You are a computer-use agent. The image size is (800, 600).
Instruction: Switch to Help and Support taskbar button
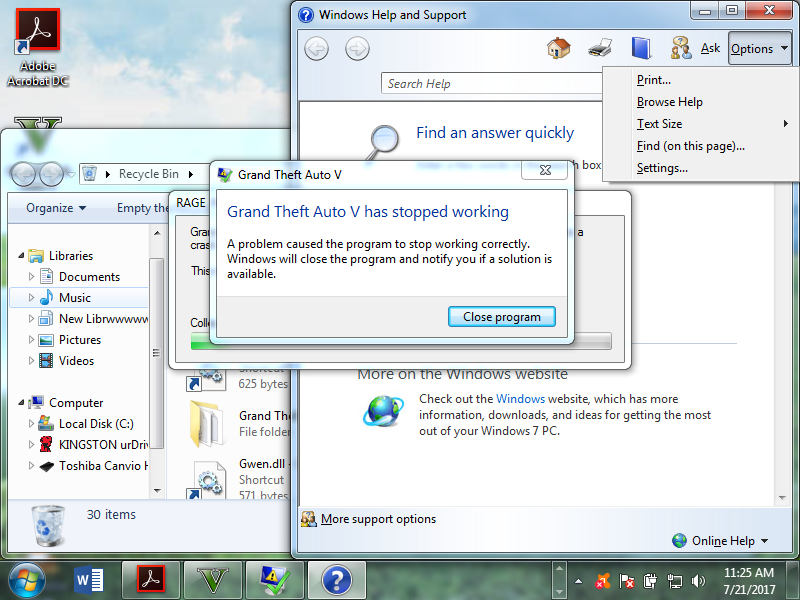point(337,581)
